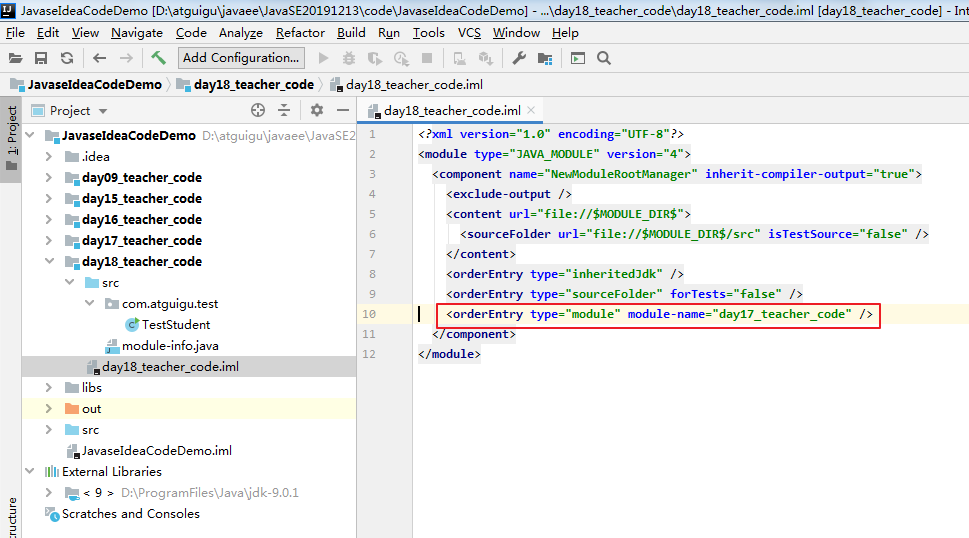
Task: Navigate forward with the right arrow
Action: 125,58
